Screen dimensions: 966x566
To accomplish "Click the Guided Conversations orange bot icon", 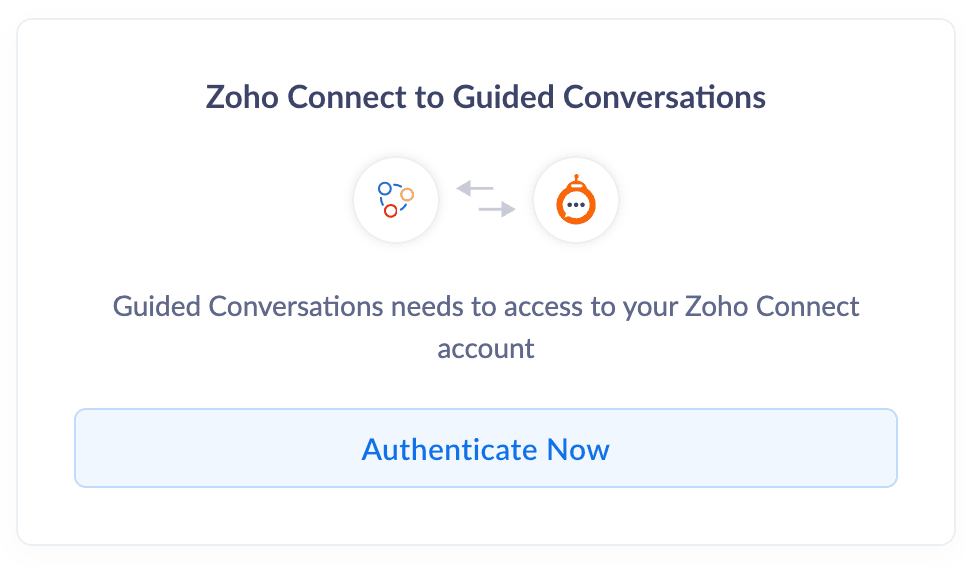I will coord(576,200).
